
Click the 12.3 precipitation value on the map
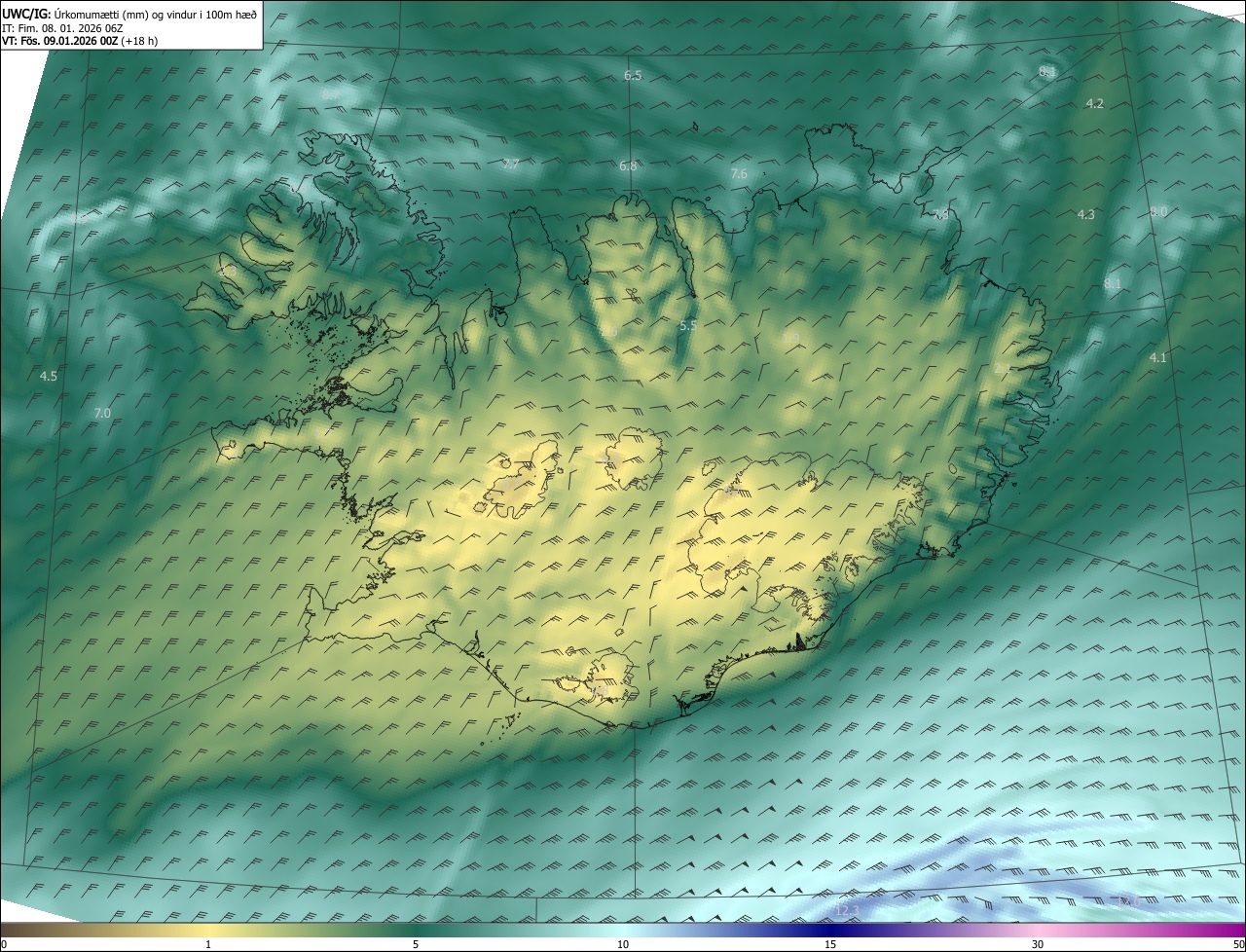[848, 910]
